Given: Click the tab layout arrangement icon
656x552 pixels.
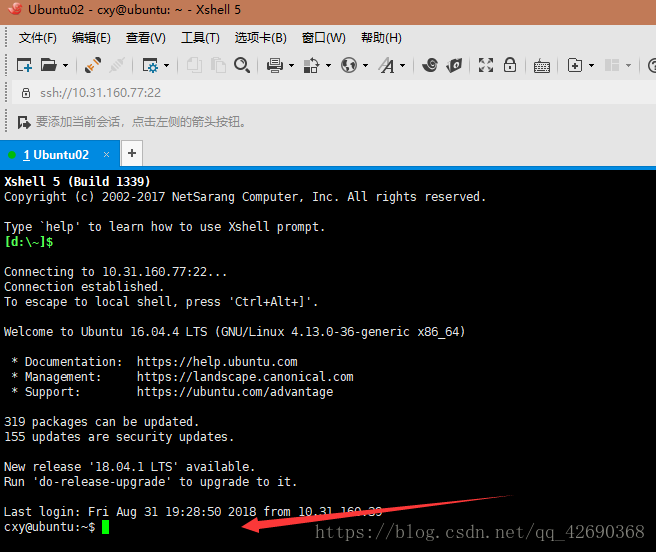Looking at the screenshot, I should 612,65.
